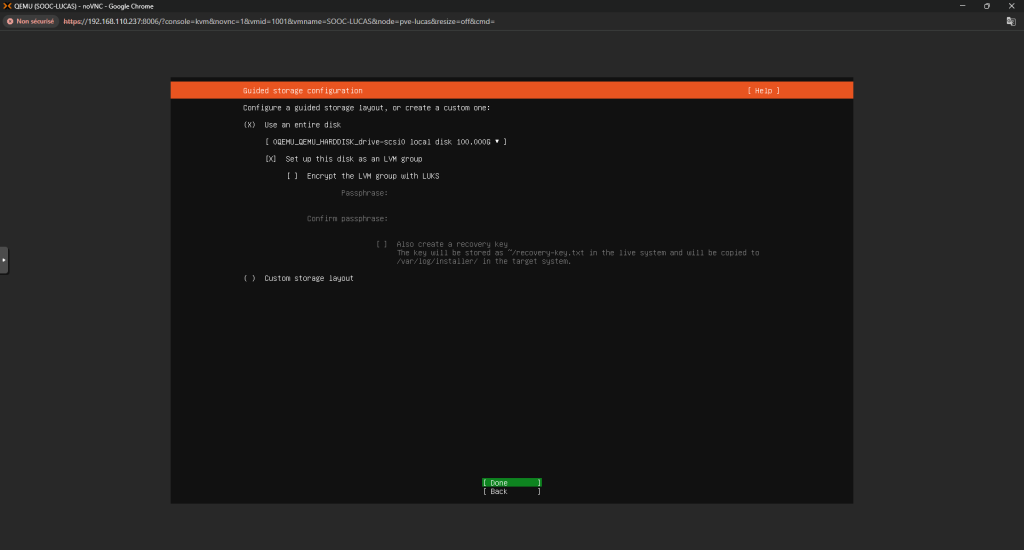Select the 'Use an entire disk' option

(x=249, y=125)
